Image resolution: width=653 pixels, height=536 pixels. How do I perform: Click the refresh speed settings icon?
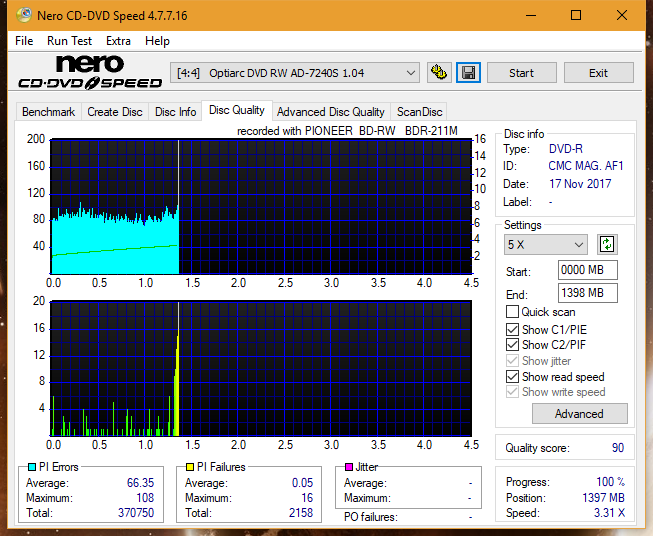pos(607,244)
